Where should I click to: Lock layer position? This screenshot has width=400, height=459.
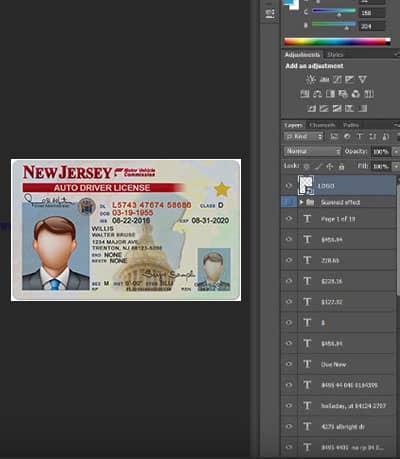pos(330,166)
